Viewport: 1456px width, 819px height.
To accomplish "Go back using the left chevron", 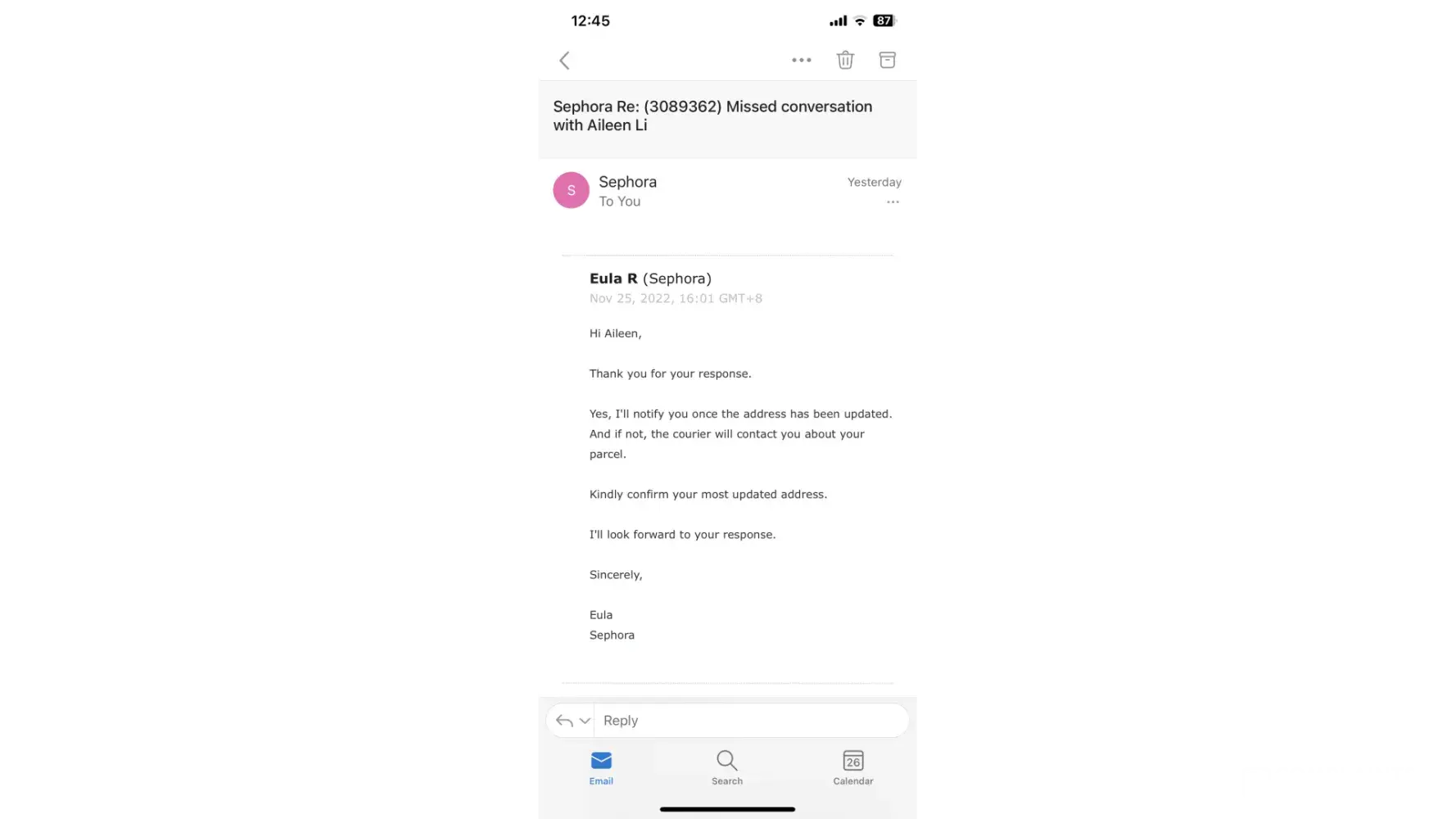I will point(564,61).
